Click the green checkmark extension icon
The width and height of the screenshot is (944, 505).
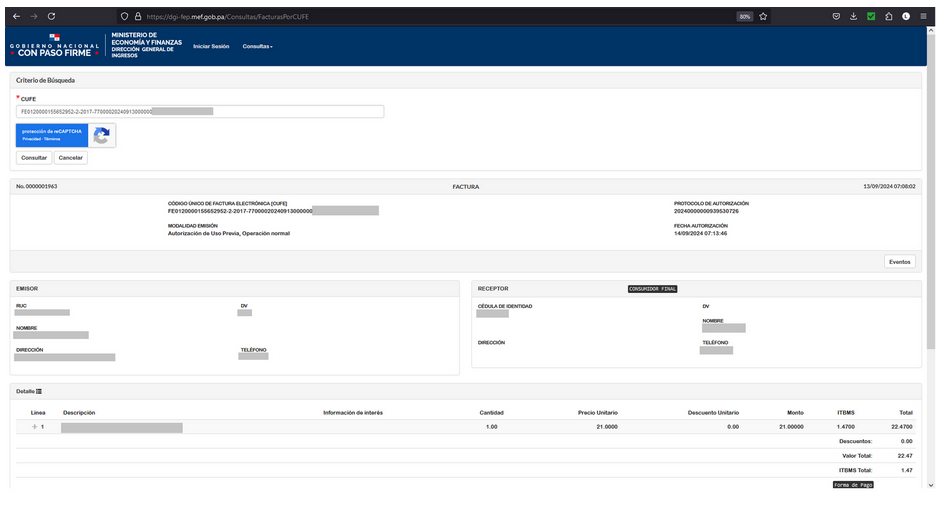click(871, 16)
